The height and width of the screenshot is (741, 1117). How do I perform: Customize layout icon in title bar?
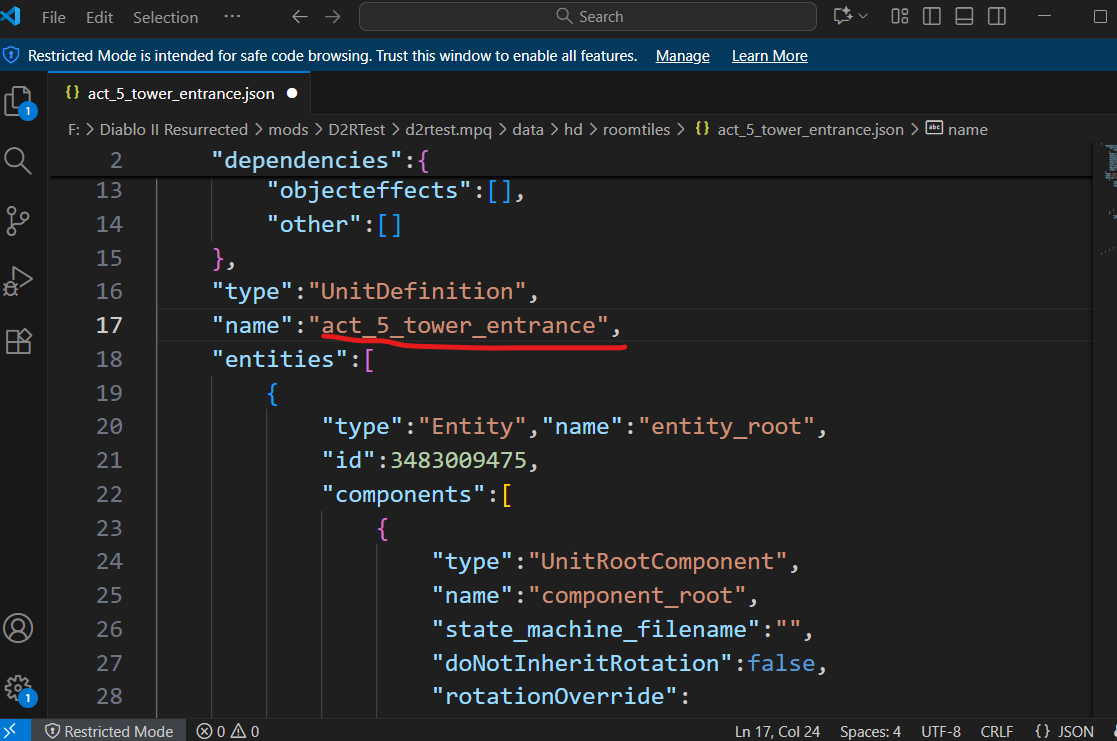900,16
